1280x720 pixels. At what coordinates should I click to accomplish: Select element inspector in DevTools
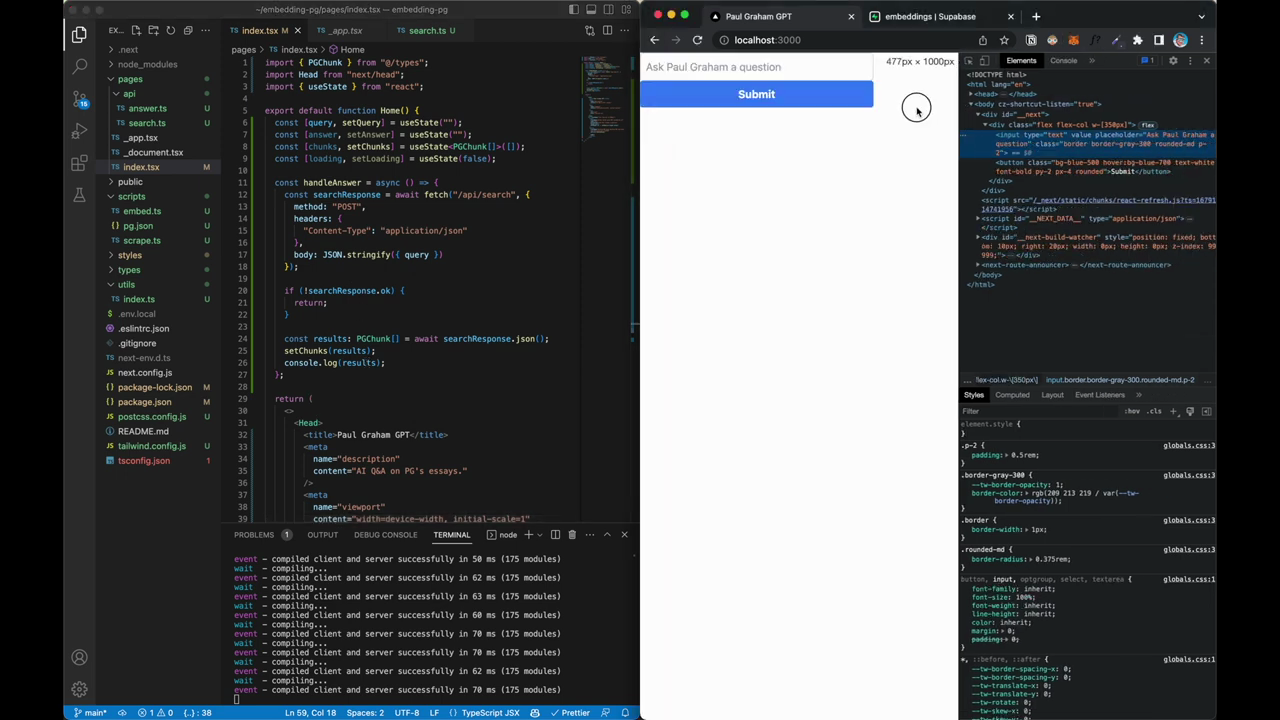pyautogui.click(x=968, y=61)
